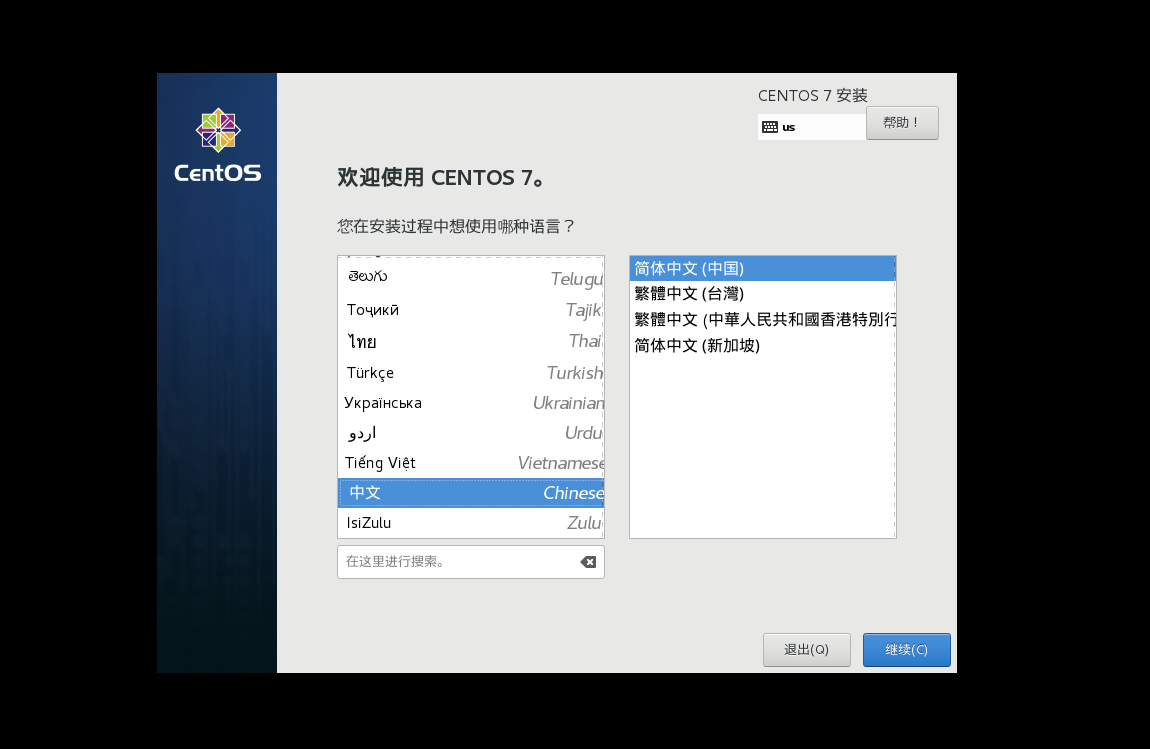Select Telugu language row
The image size is (1150, 749).
[471, 278]
